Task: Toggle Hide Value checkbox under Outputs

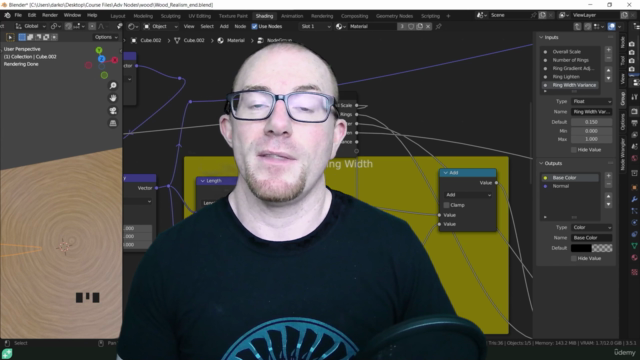Action: (573, 258)
